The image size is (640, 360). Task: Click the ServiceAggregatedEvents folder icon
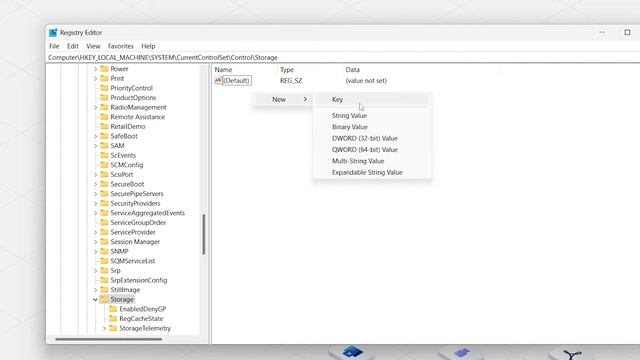click(x=104, y=213)
